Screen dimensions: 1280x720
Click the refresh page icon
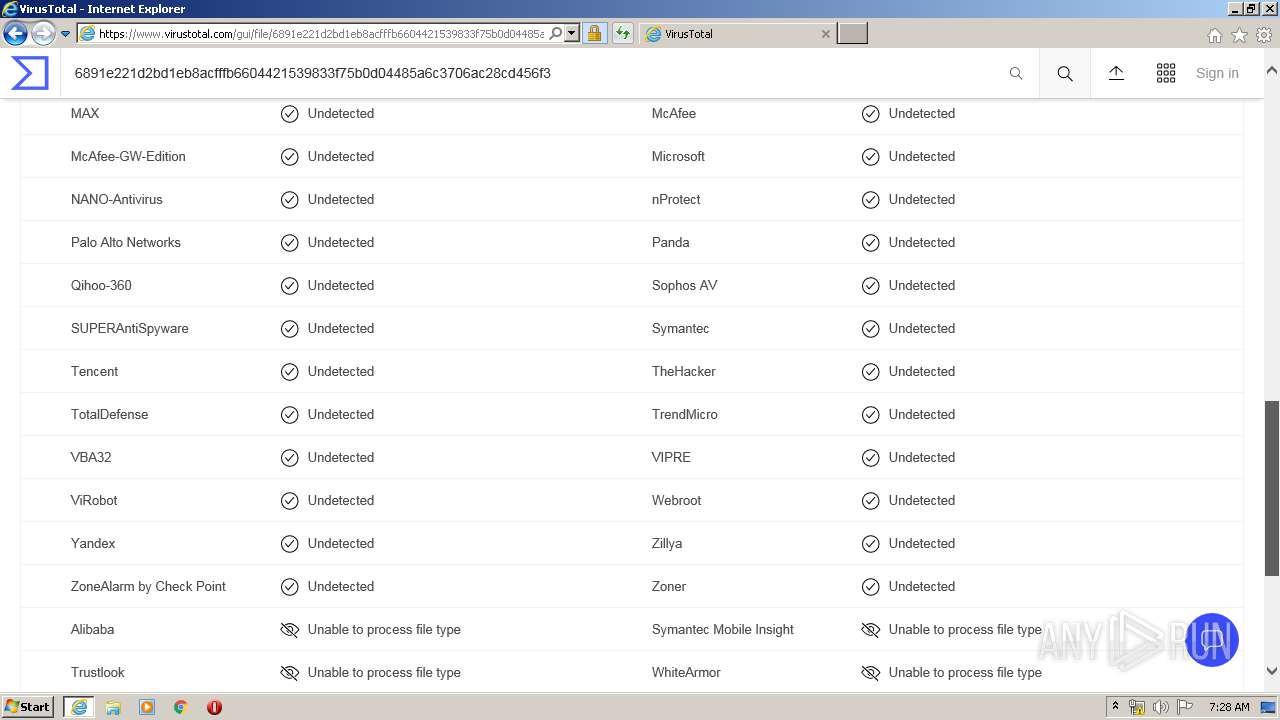pos(622,33)
